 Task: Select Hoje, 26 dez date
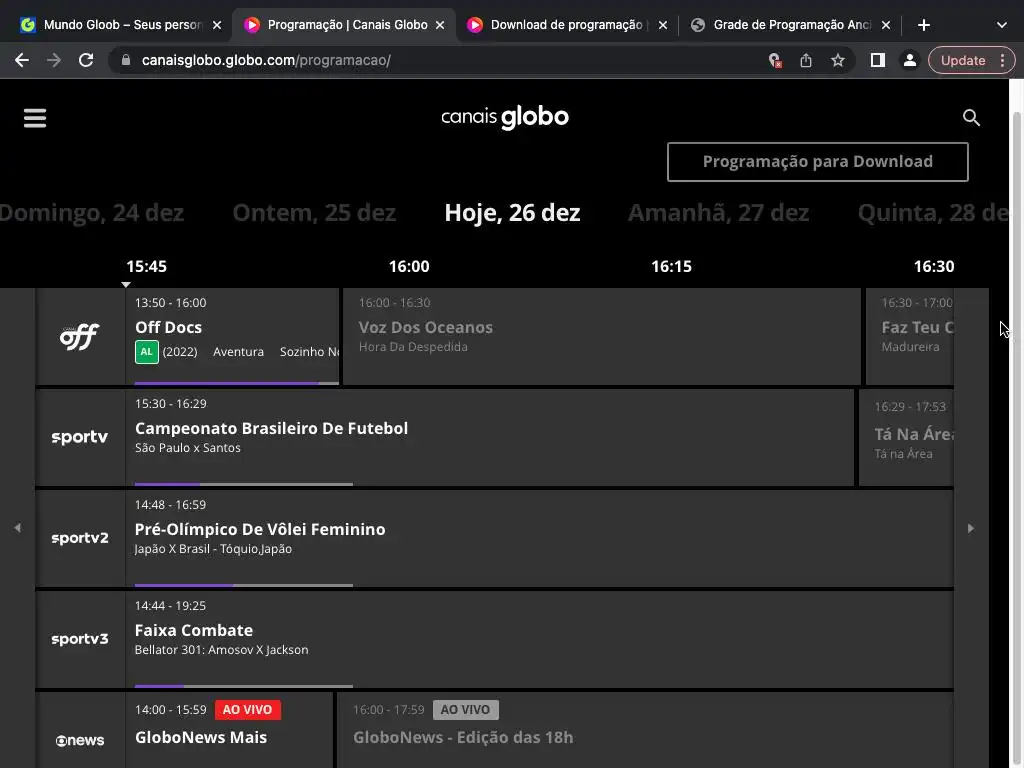coord(513,213)
